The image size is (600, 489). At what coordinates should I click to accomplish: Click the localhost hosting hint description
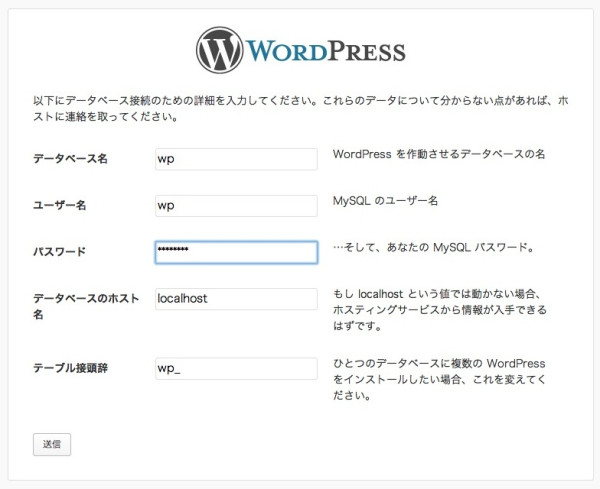click(440, 310)
